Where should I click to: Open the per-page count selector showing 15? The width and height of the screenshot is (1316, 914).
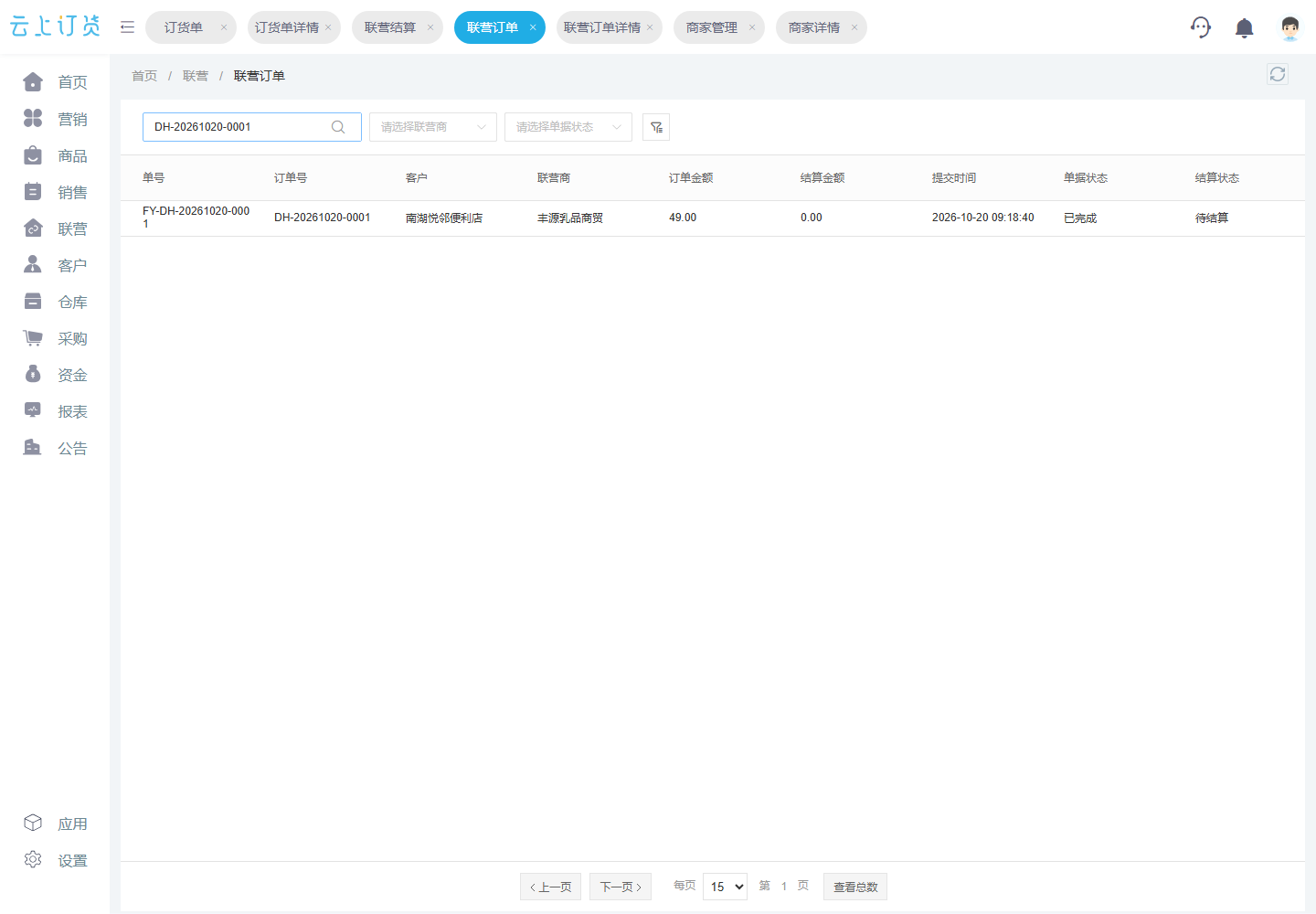click(726, 887)
